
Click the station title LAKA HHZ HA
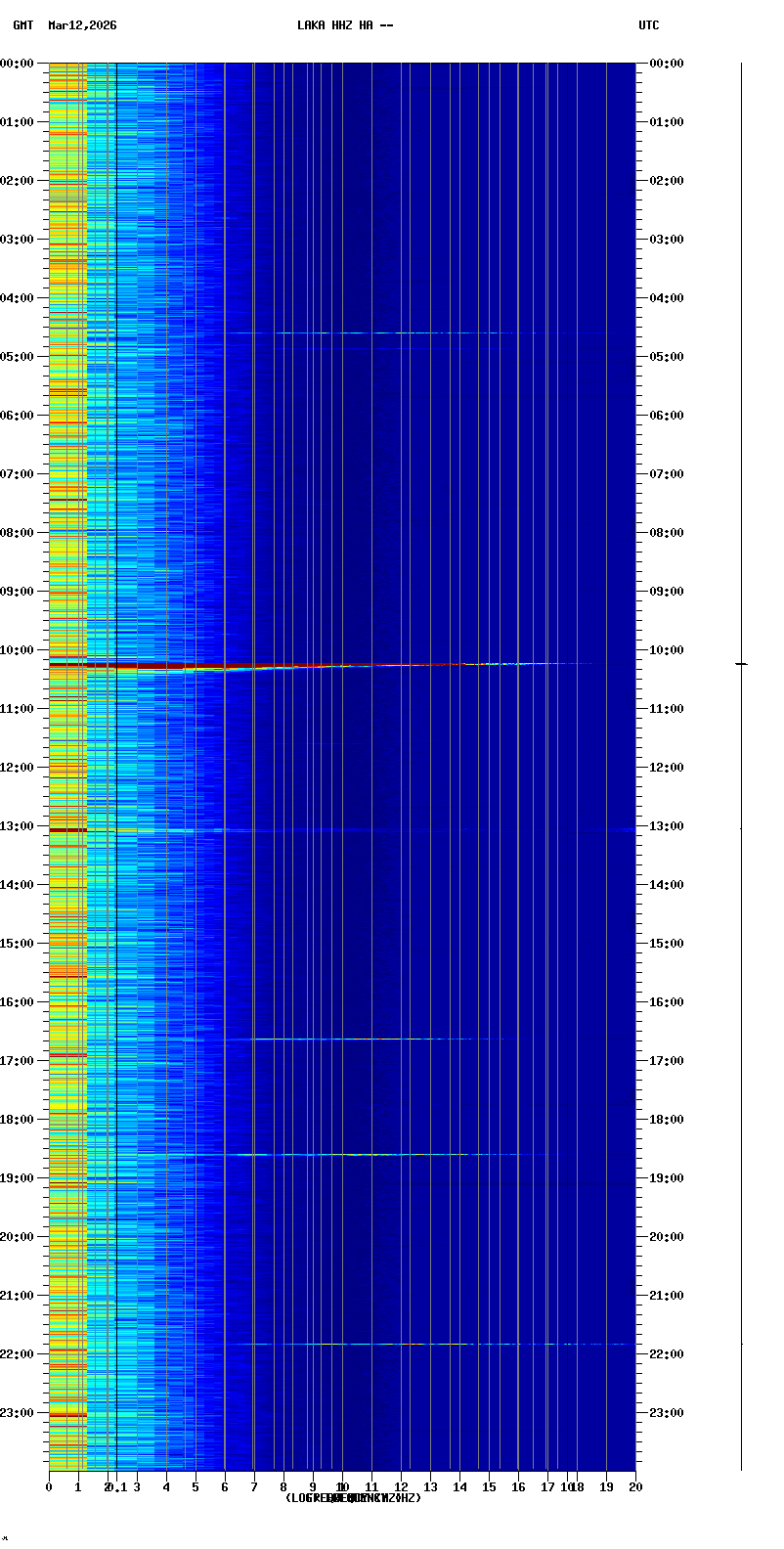345,25
